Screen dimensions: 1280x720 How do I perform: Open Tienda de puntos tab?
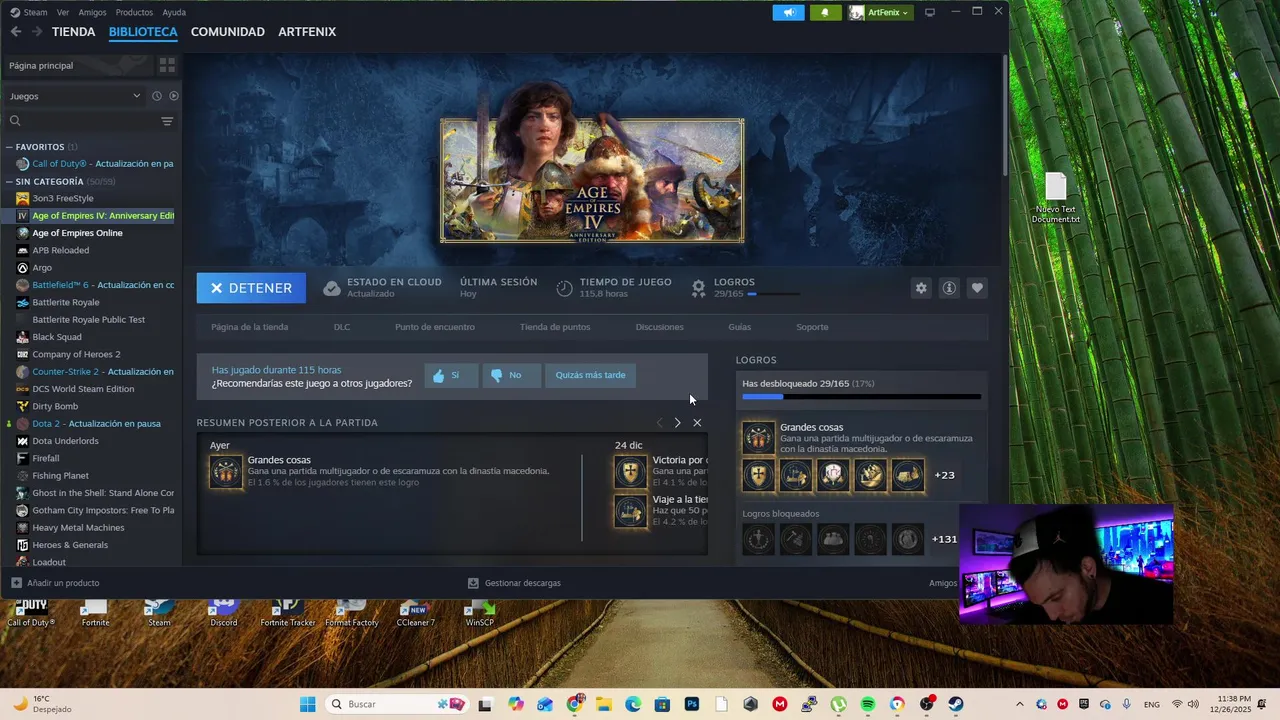tap(555, 327)
